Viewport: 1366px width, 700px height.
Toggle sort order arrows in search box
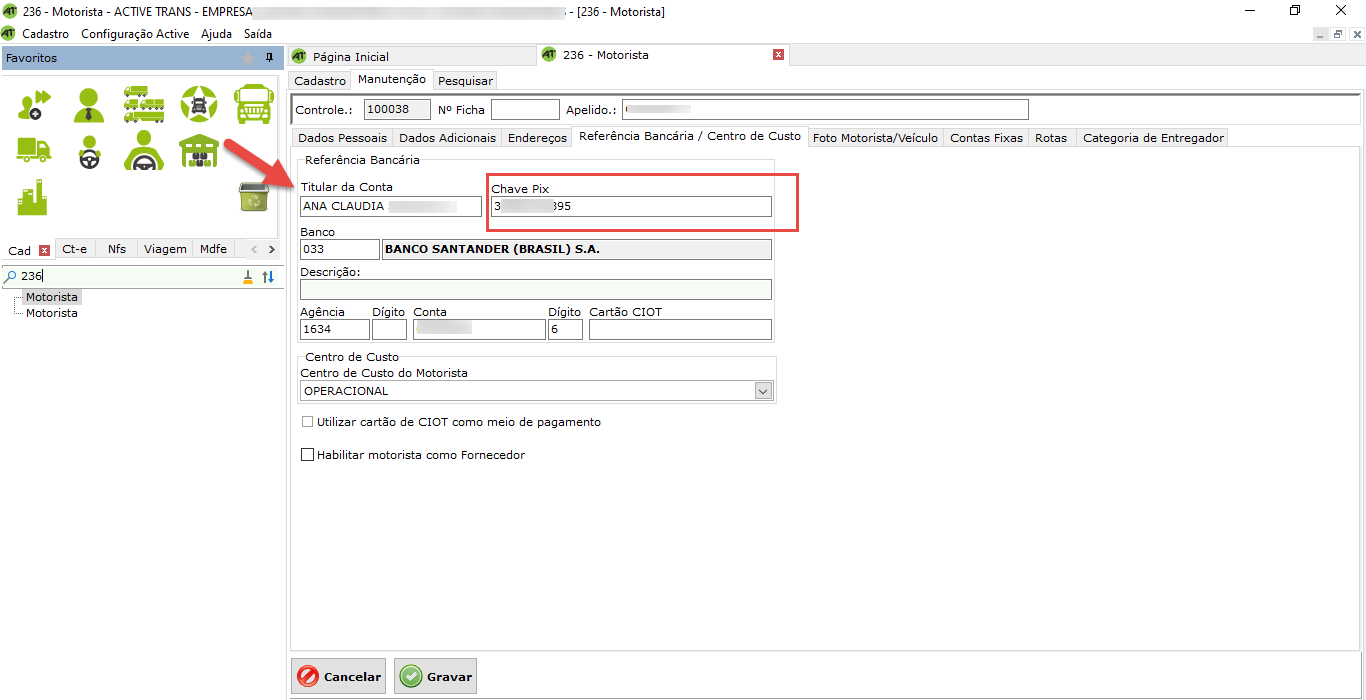click(x=268, y=277)
